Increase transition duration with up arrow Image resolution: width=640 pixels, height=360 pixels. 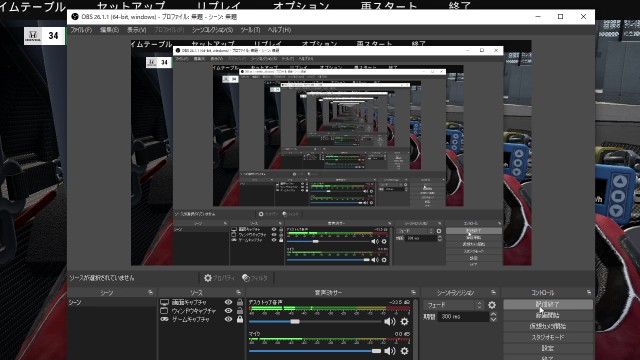tap(493, 314)
